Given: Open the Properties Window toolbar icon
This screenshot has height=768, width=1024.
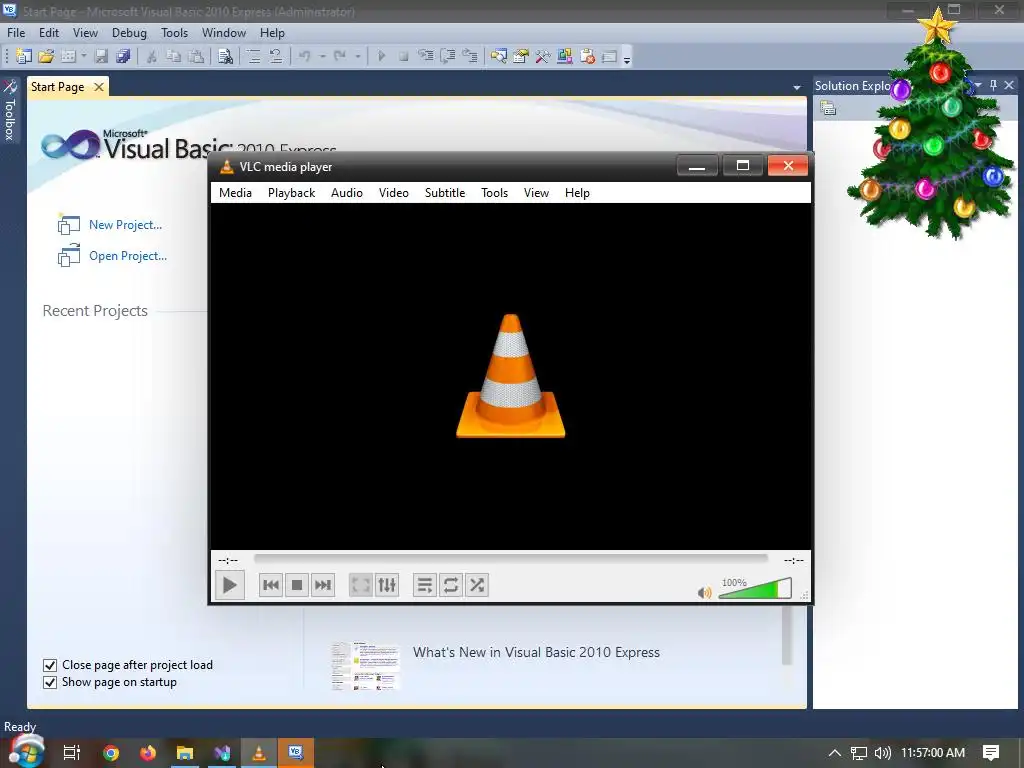Looking at the screenshot, I should click(520, 56).
